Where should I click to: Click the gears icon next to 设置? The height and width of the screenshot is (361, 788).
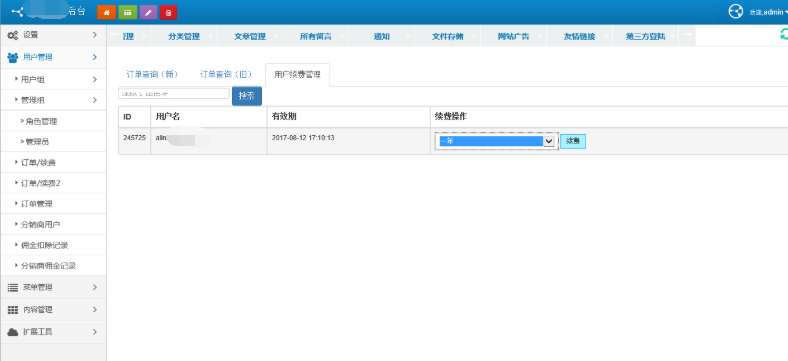pyautogui.click(x=13, y=35)
